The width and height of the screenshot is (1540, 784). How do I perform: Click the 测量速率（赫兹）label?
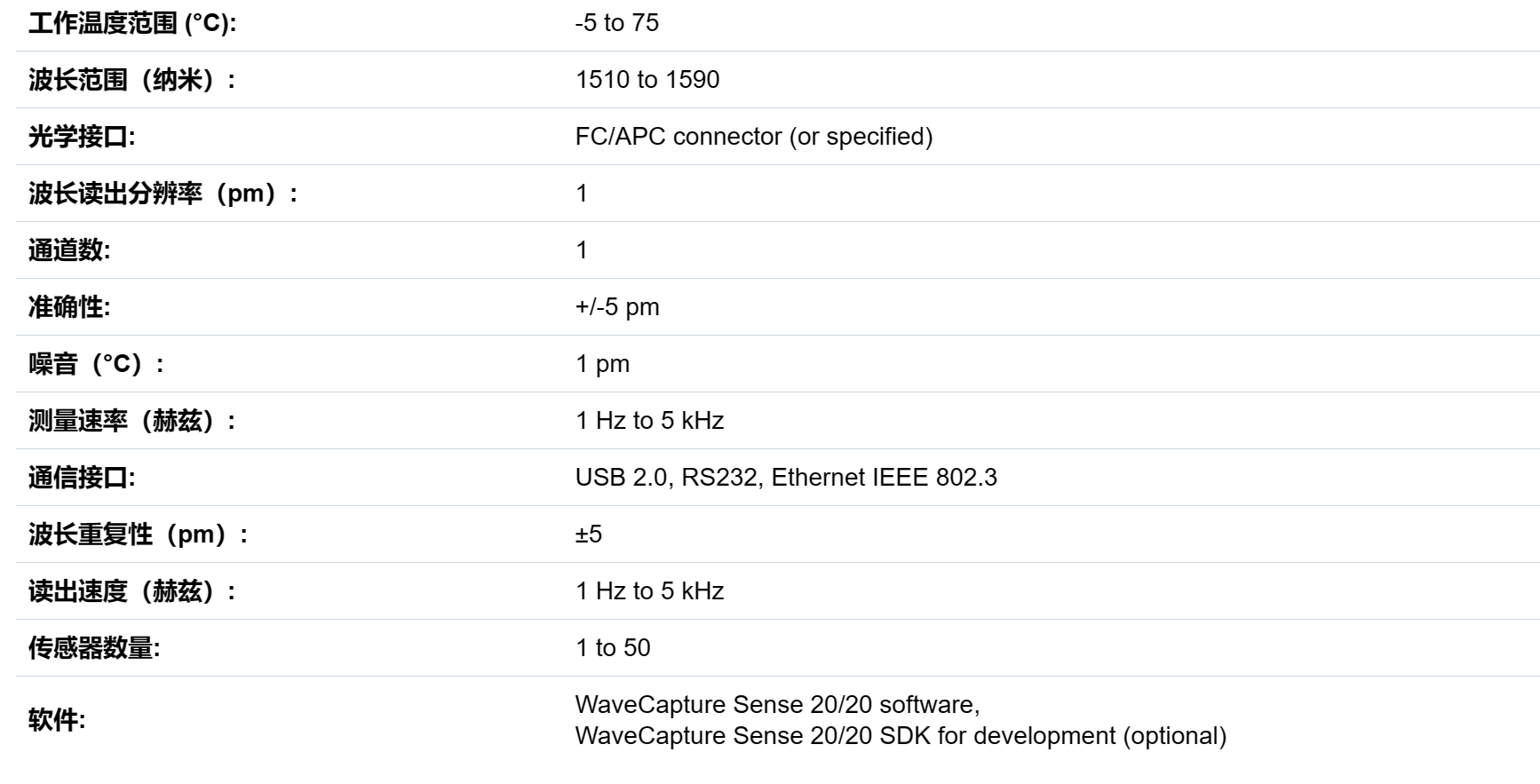pyautogui.click(x=132, y=421)
